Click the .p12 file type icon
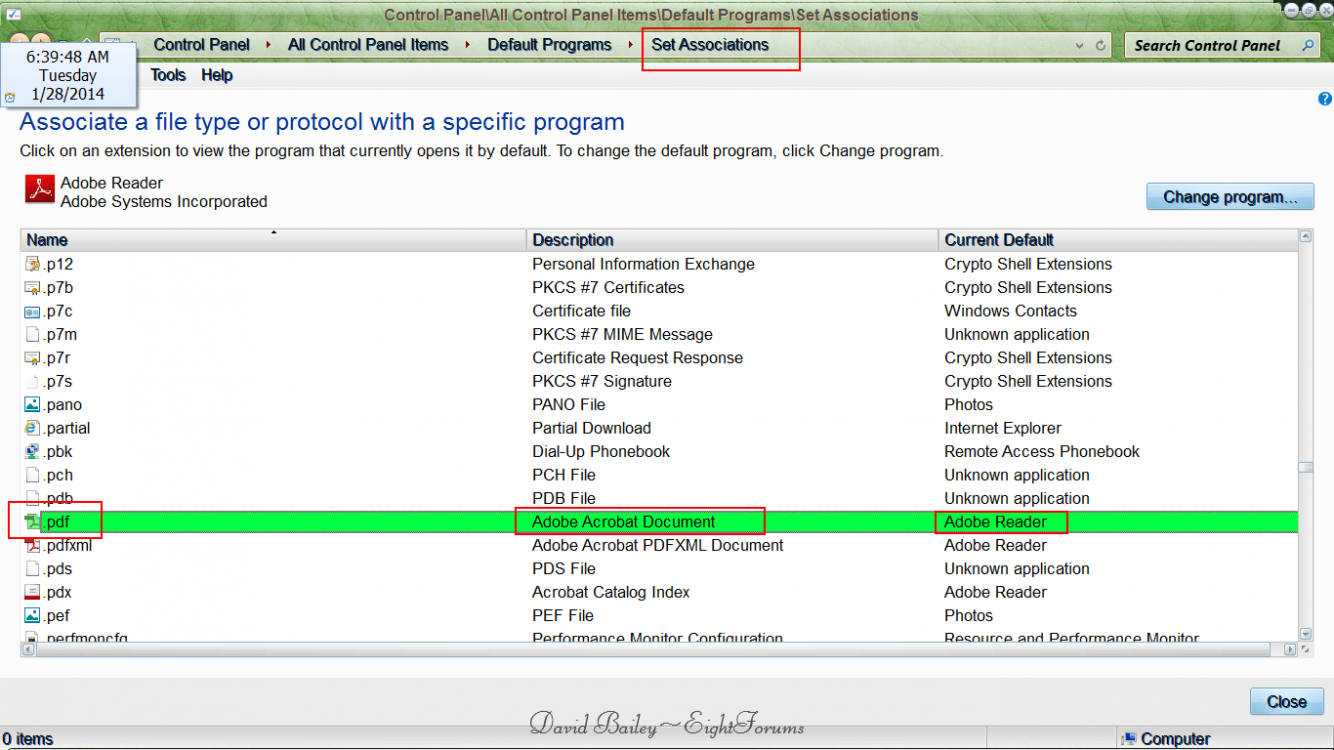Image resolution: width=1334 pixels, height=750 pixels. pyautogui.click(x=32, y=264)
